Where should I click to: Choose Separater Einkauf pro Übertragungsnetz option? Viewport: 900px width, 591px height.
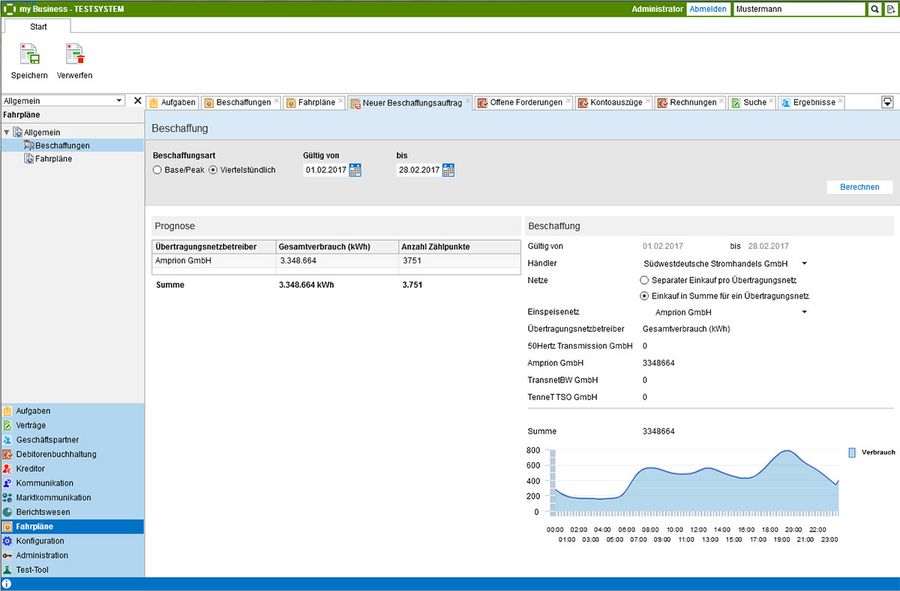coord(645,280)
